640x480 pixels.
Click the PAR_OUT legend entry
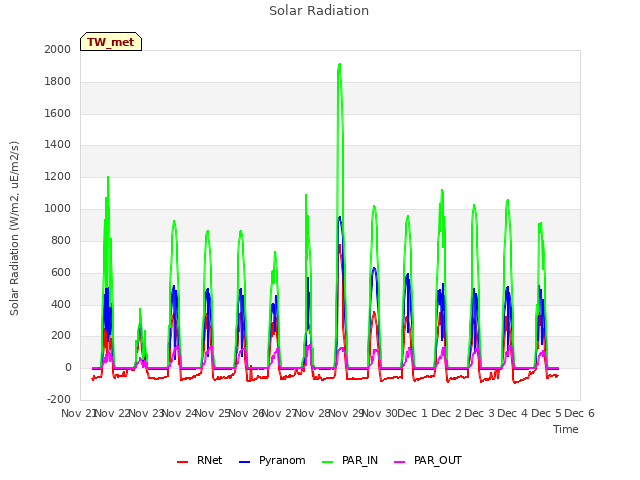pyautogui.click(x=428, y=460)
